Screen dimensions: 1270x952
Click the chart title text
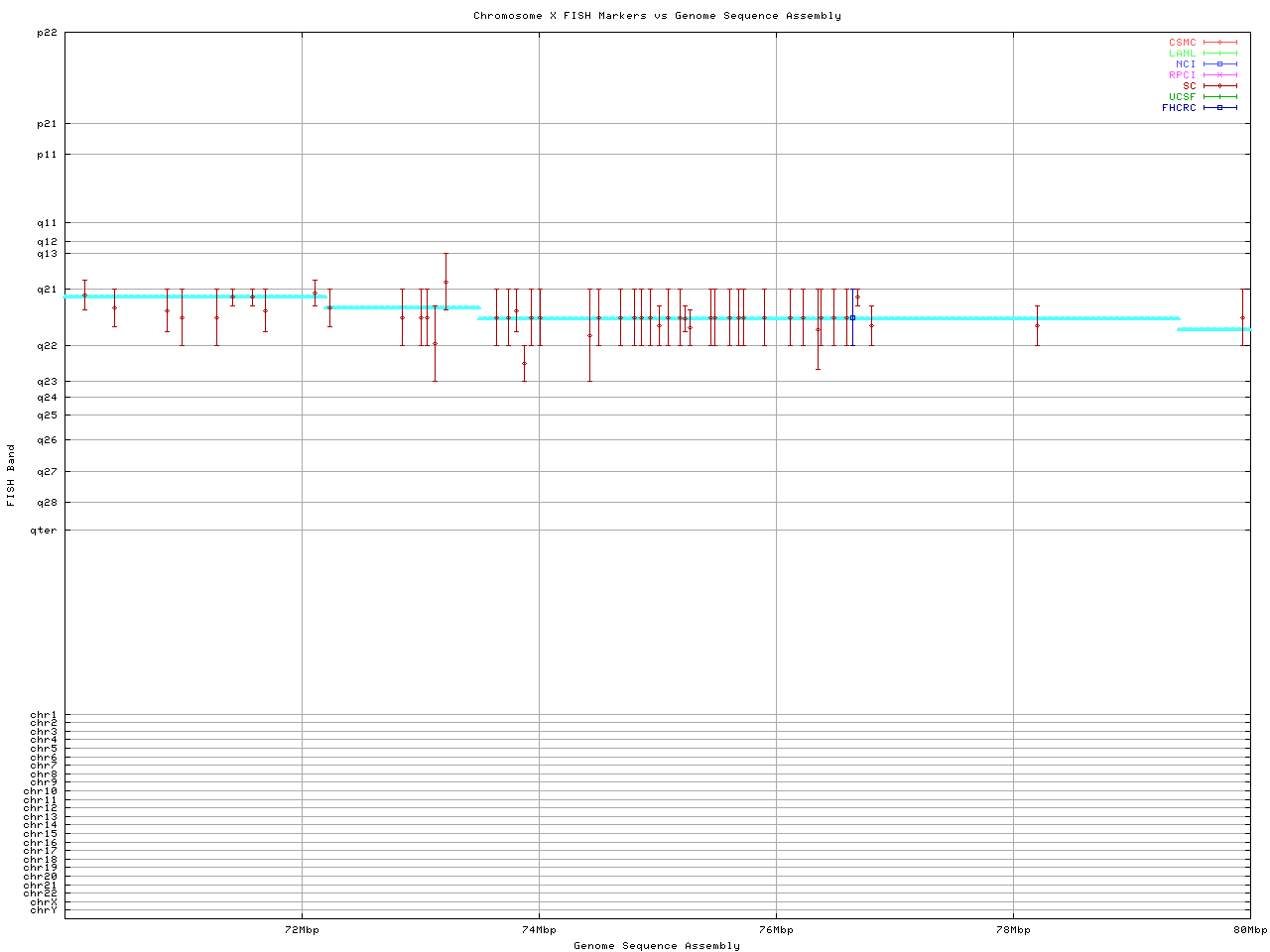(x=657, y=16)
